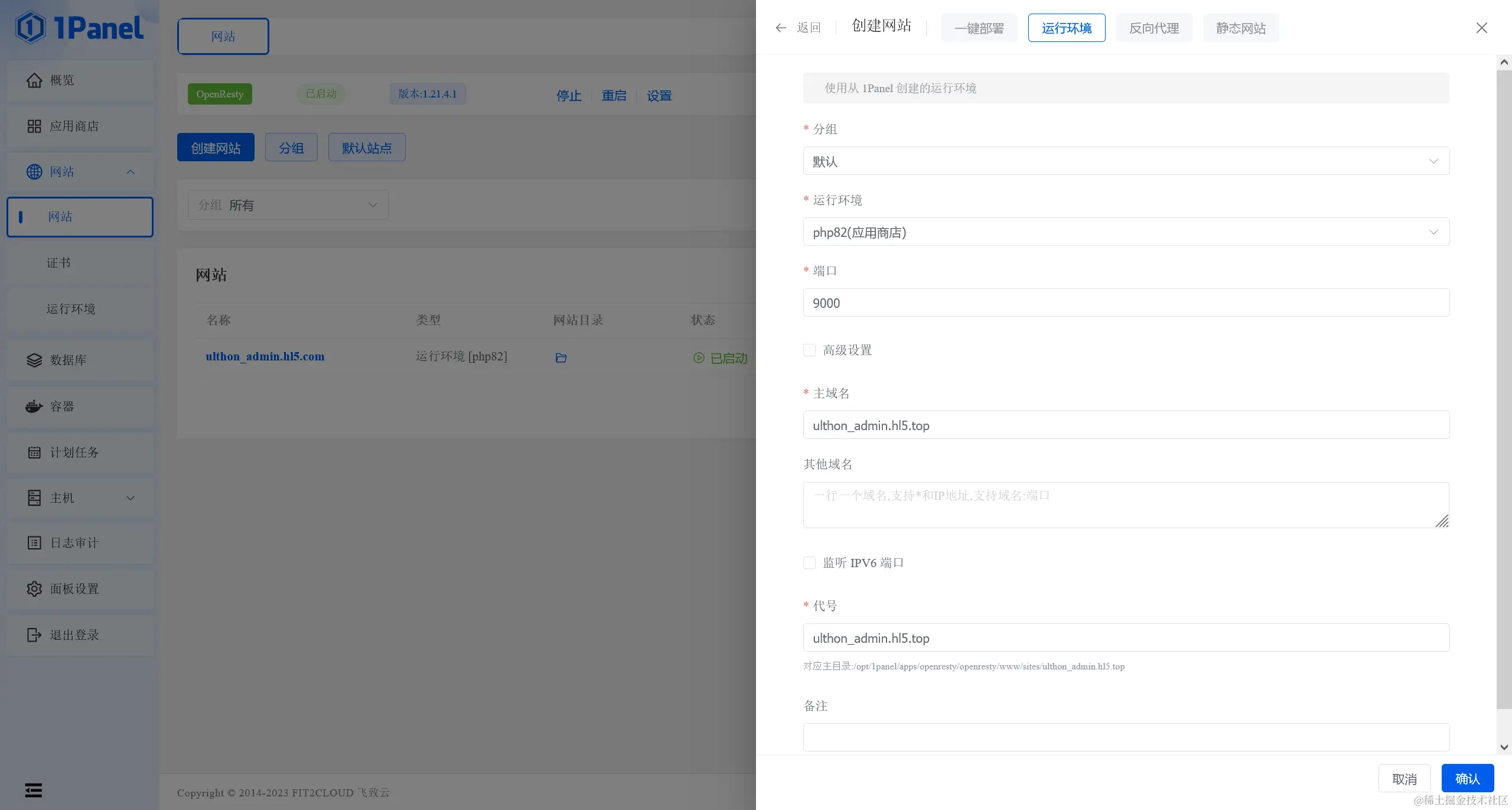
Task: Open 容器 via the Docker whale icon
Action: 34,406
